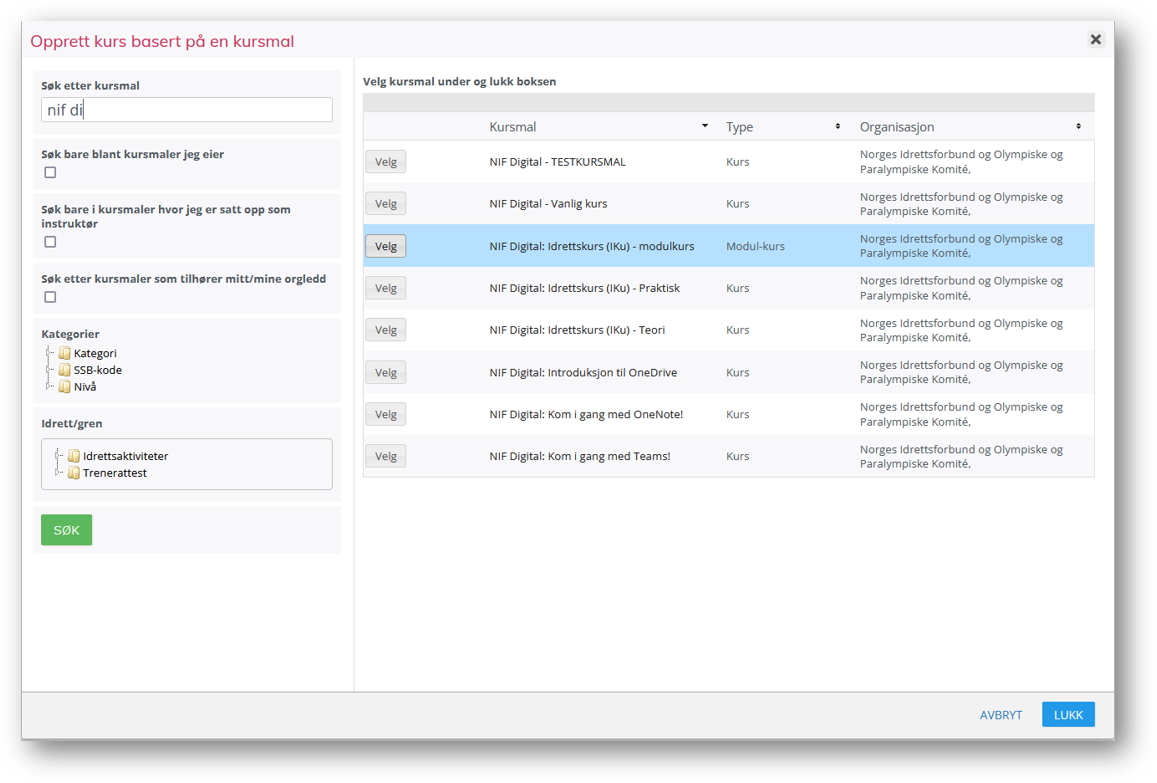Click the Kategori folder icon
The width and height of the screenshot is (1157, 783).
65,353
